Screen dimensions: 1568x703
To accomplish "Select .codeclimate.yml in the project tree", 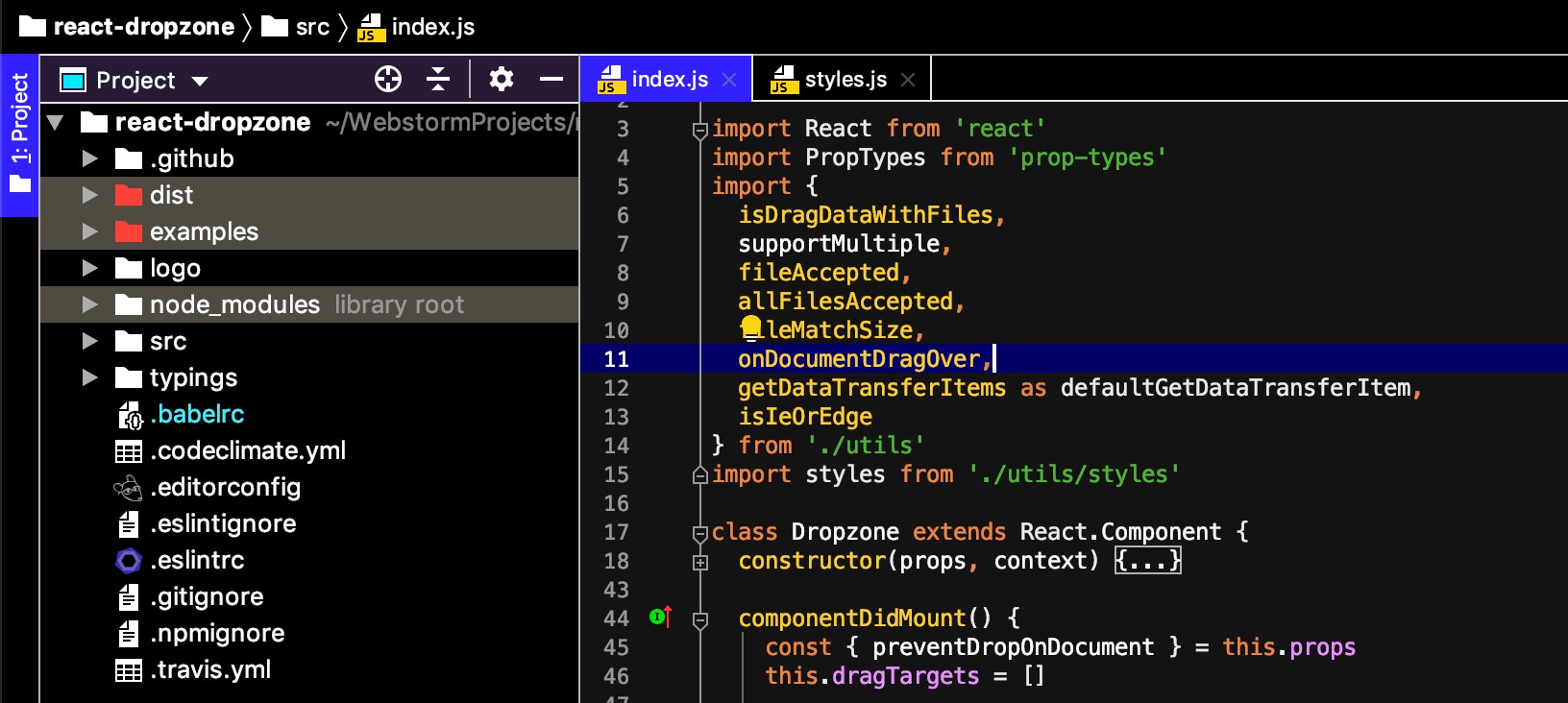I will (248, 450).
